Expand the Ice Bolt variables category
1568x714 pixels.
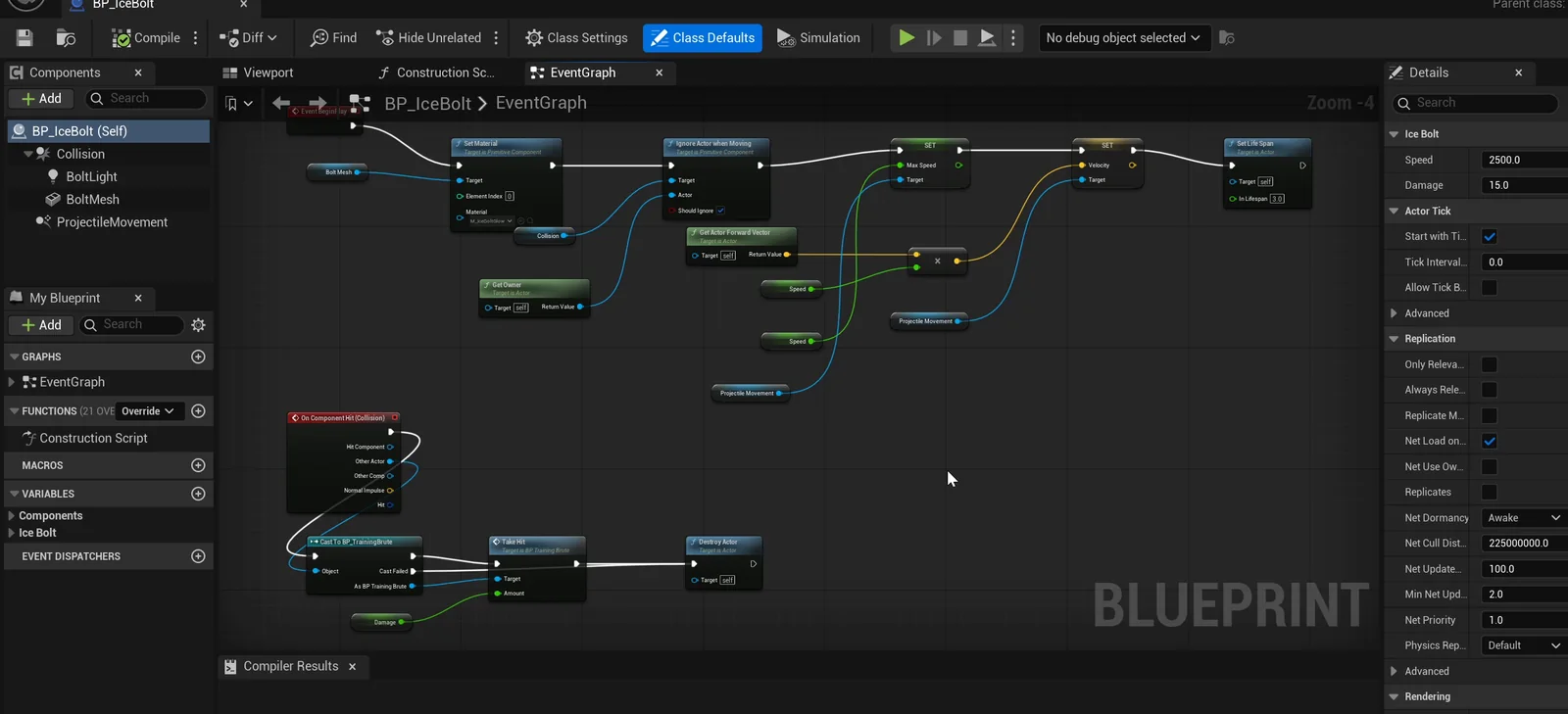point(12,533)
